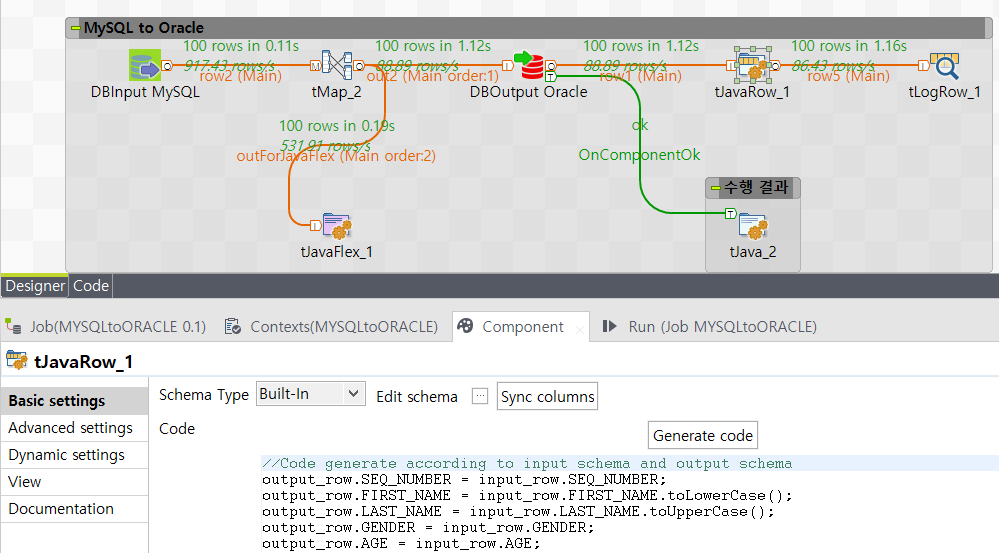The width and height of the screenshot is (999, 553).
Task: Open the Component tab
Action: coord(521,327)
